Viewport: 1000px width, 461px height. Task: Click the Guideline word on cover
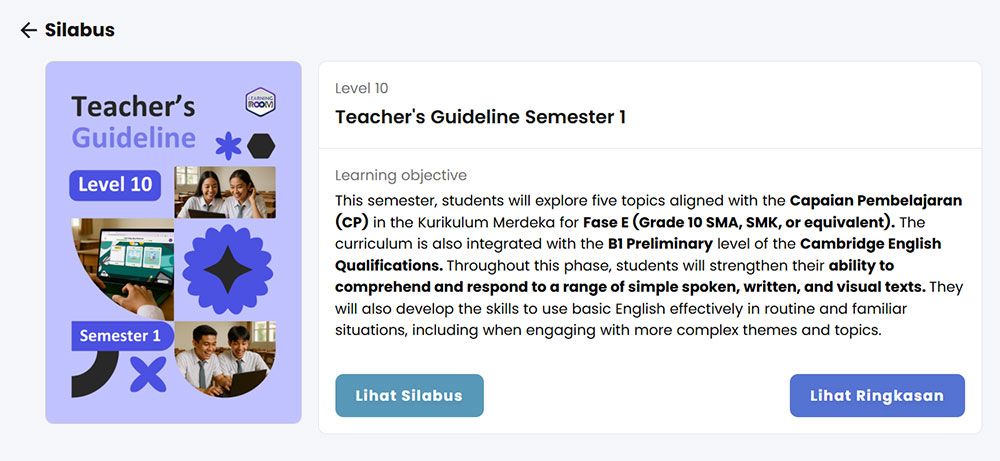(133, 137)
